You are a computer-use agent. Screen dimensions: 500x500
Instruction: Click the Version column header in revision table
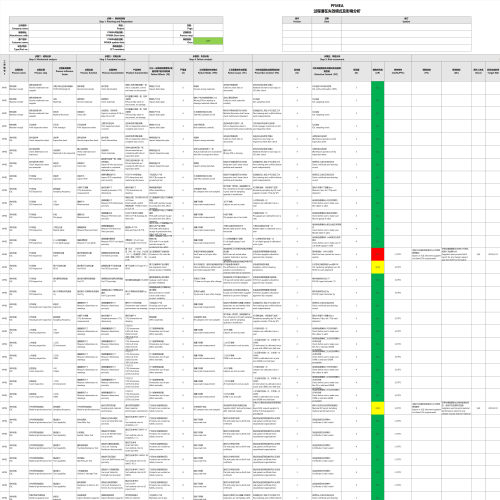(297, 20)
